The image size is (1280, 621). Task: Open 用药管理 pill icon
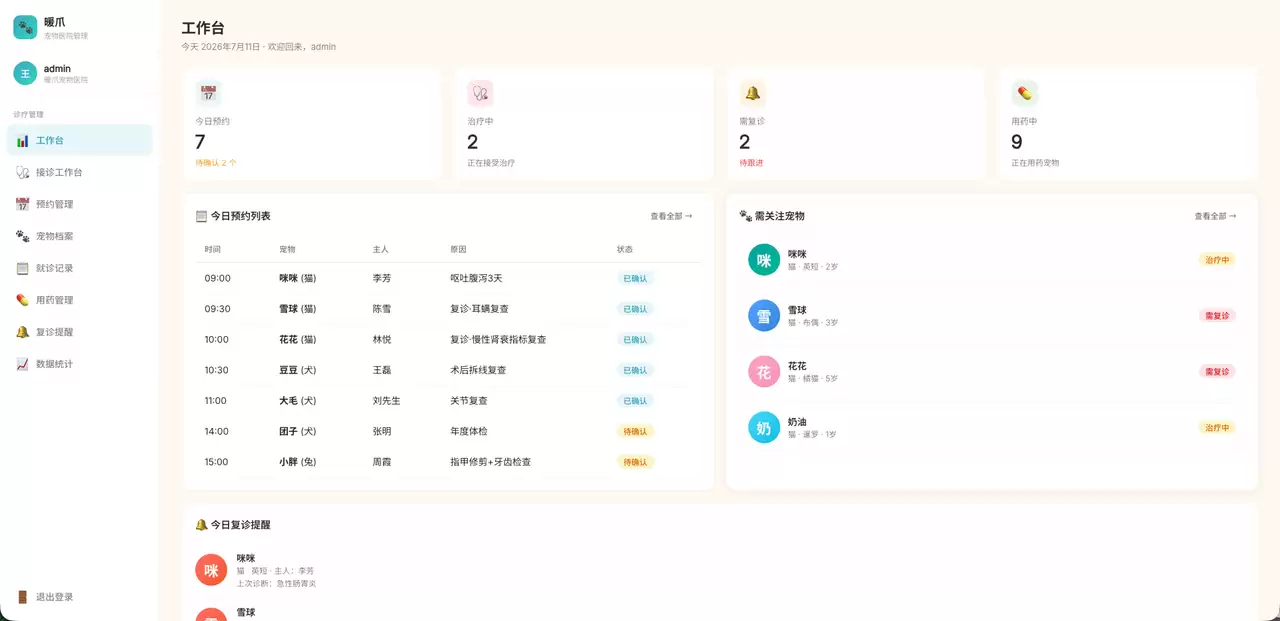tap(22, 300)
